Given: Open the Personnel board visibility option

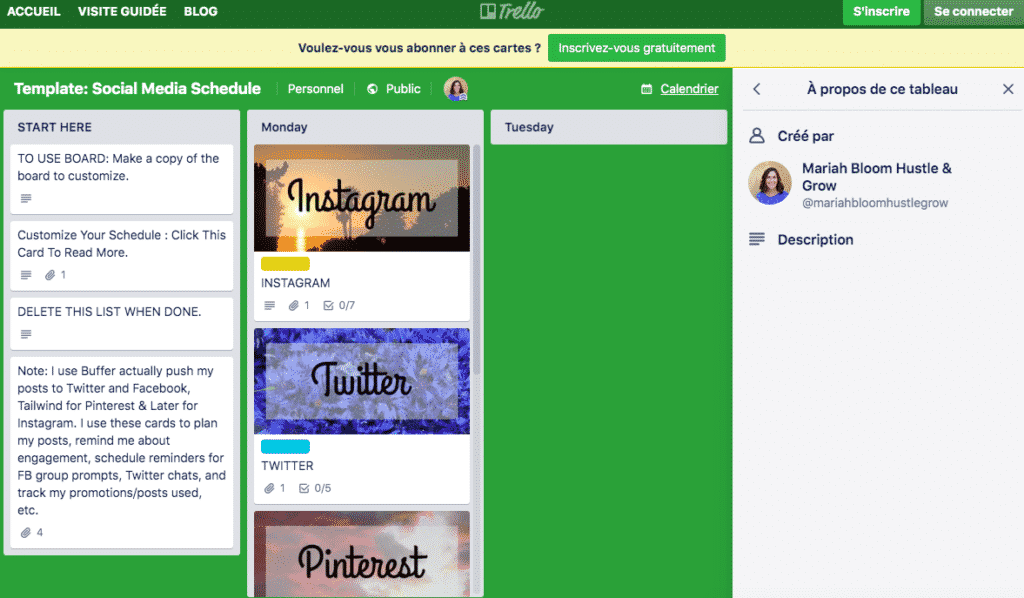Looking at the screenshot, I should (x=315, y=89).
